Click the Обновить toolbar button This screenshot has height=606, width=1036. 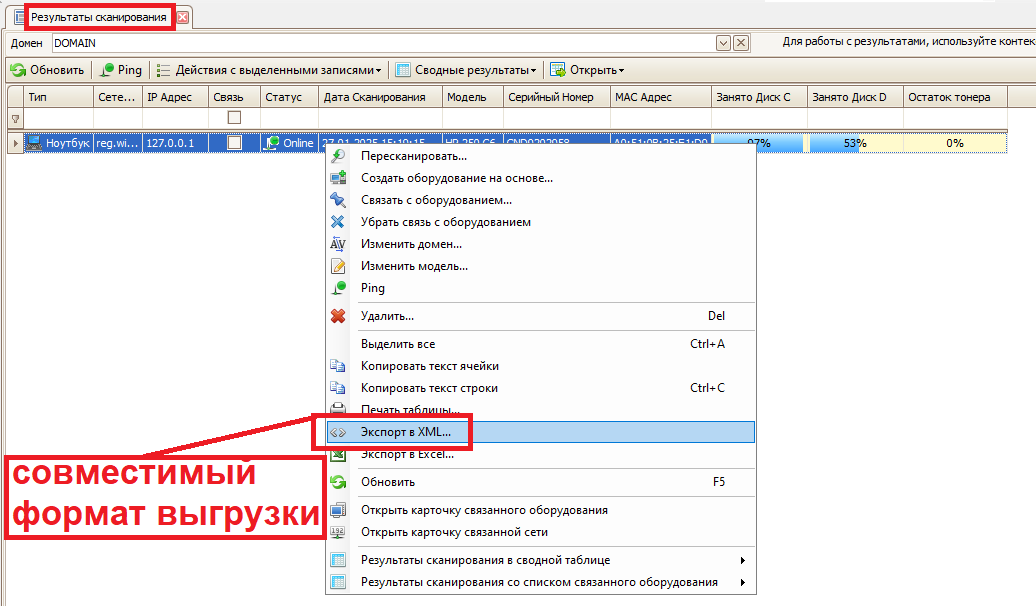pos(48,69)
